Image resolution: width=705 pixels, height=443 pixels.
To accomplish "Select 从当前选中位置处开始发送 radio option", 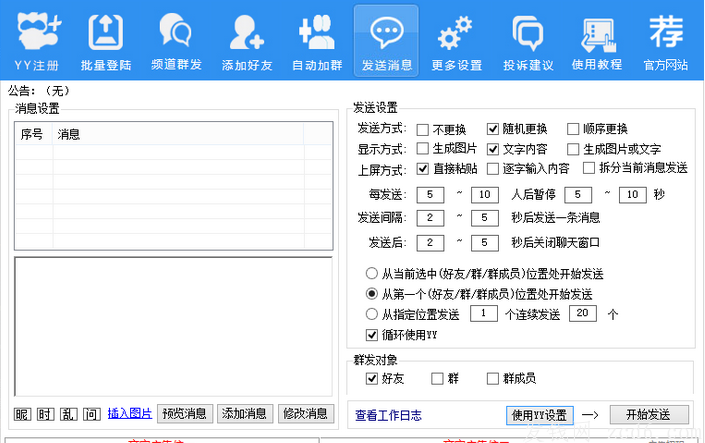I will pos(371,273).
